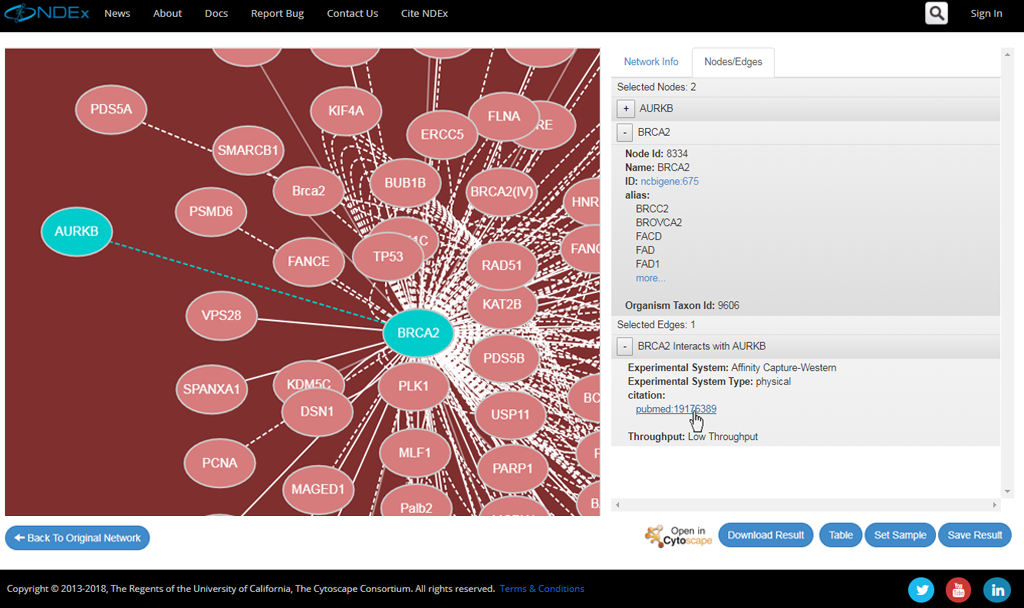Select the Nodes/Edges tab
The image size is (1024, 608).
pos(733,62)
